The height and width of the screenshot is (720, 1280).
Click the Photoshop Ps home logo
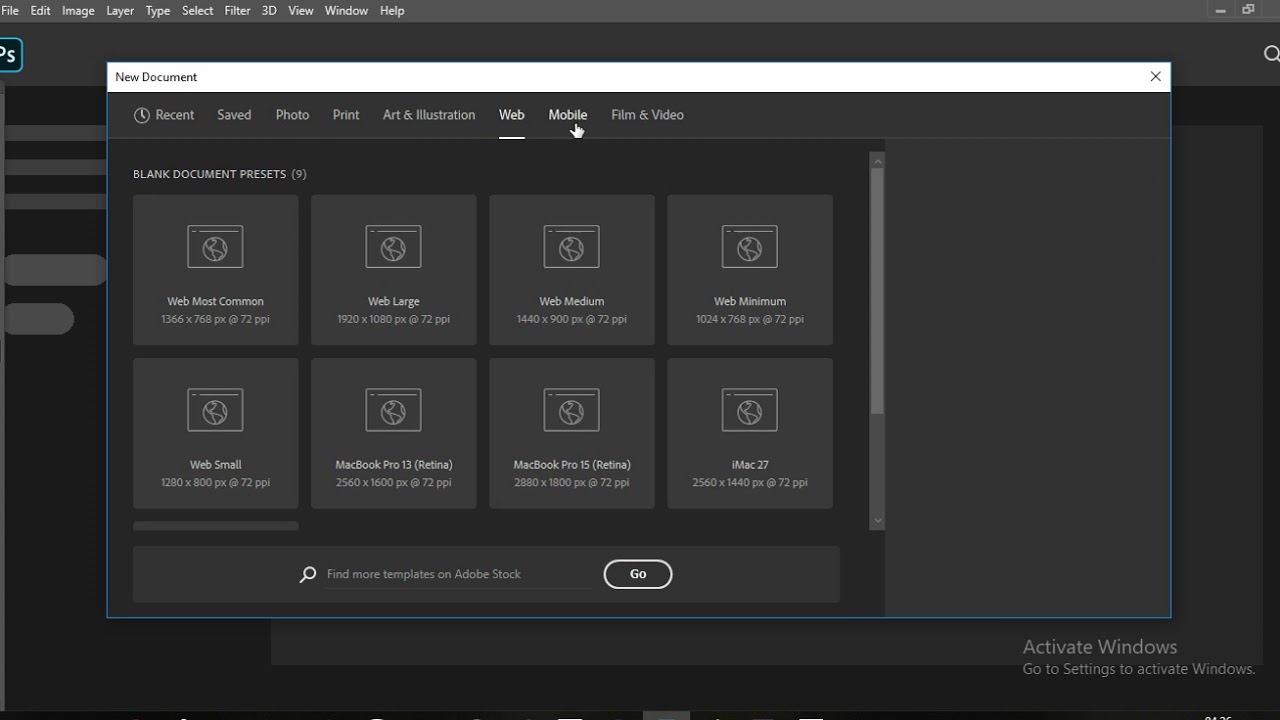coord(9,55)
